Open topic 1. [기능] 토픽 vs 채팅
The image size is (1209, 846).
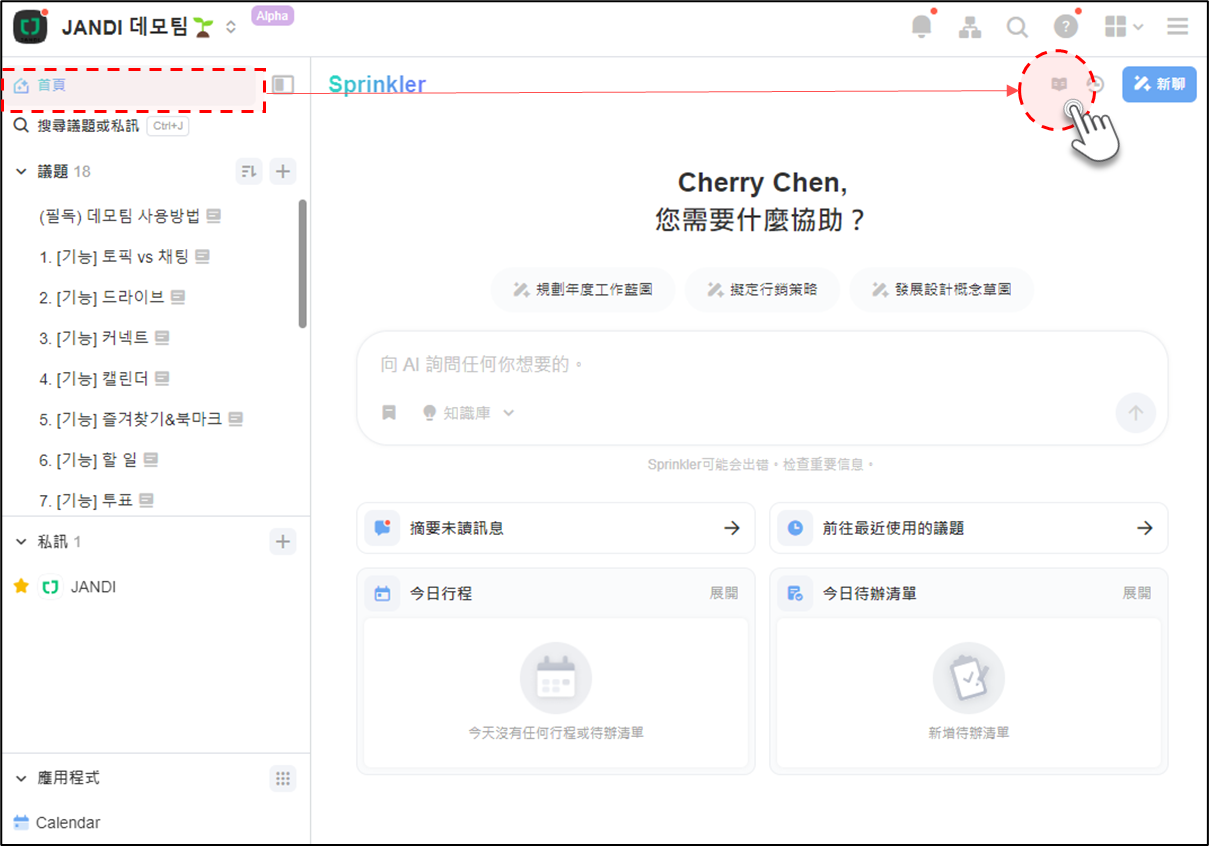pyautogui.click(x=124, y=257)
